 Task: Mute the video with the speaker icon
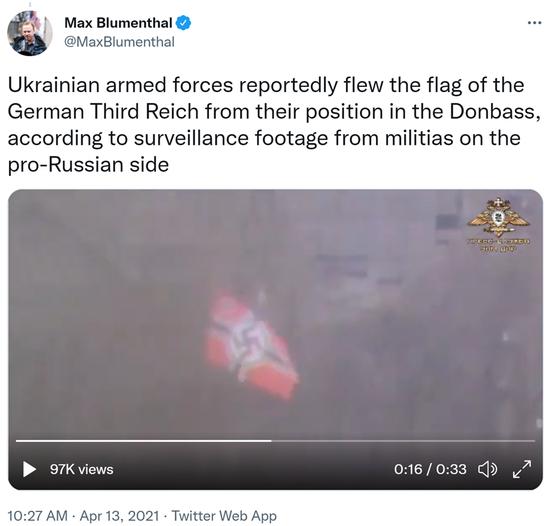click(x=488, y=469)
